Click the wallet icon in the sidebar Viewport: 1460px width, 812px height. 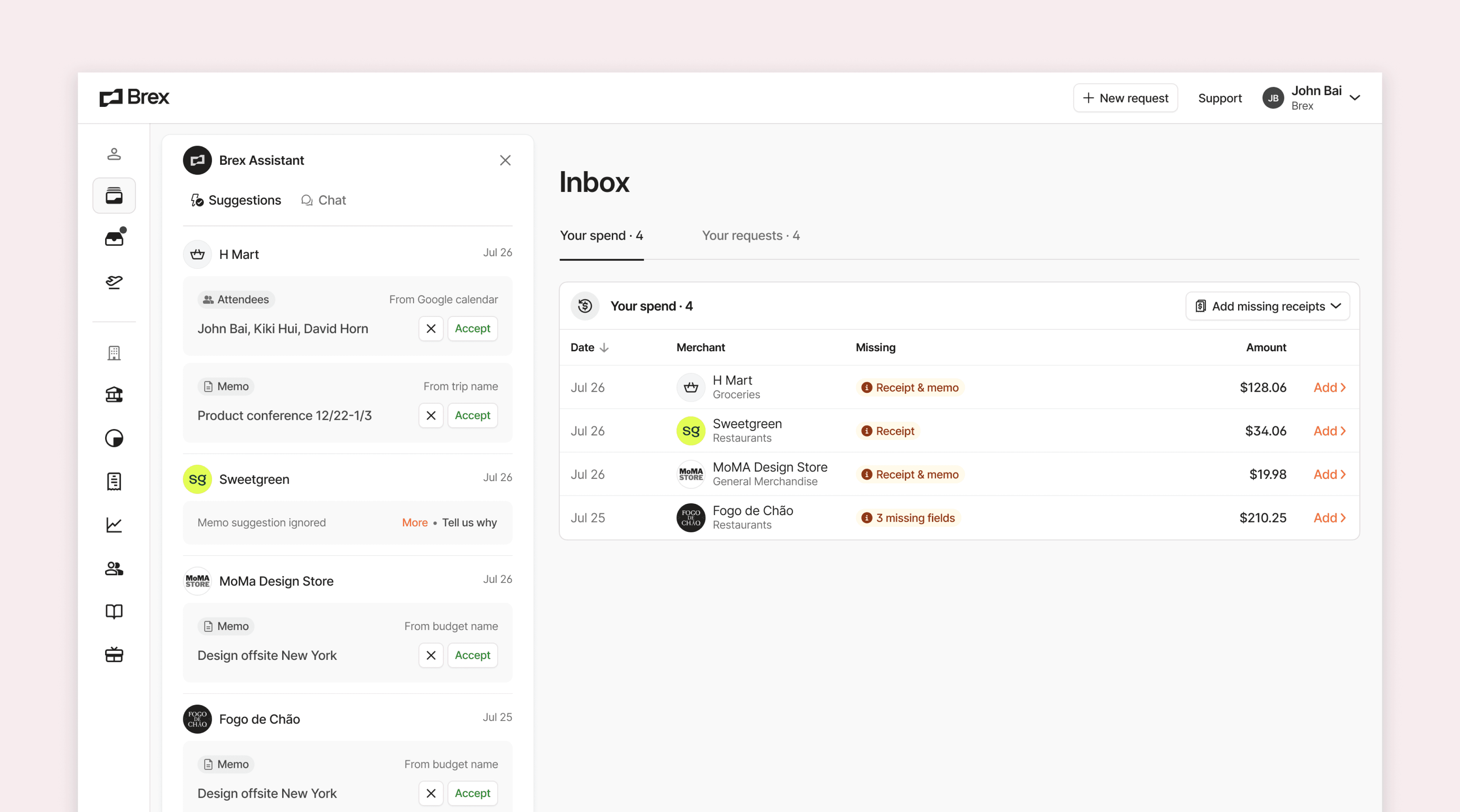tap(114, 196)
